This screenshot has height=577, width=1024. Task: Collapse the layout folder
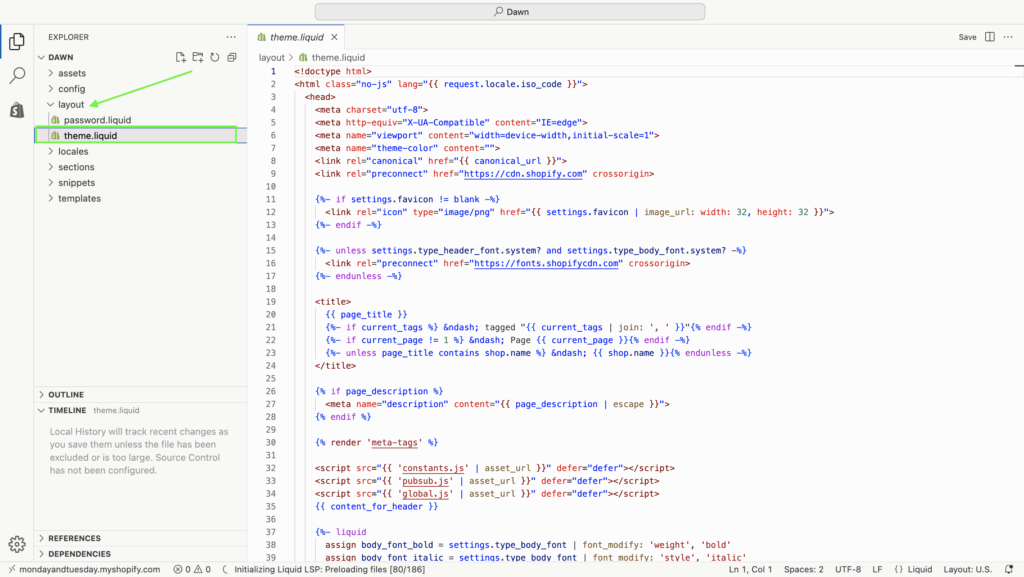[x=51, y=104]
